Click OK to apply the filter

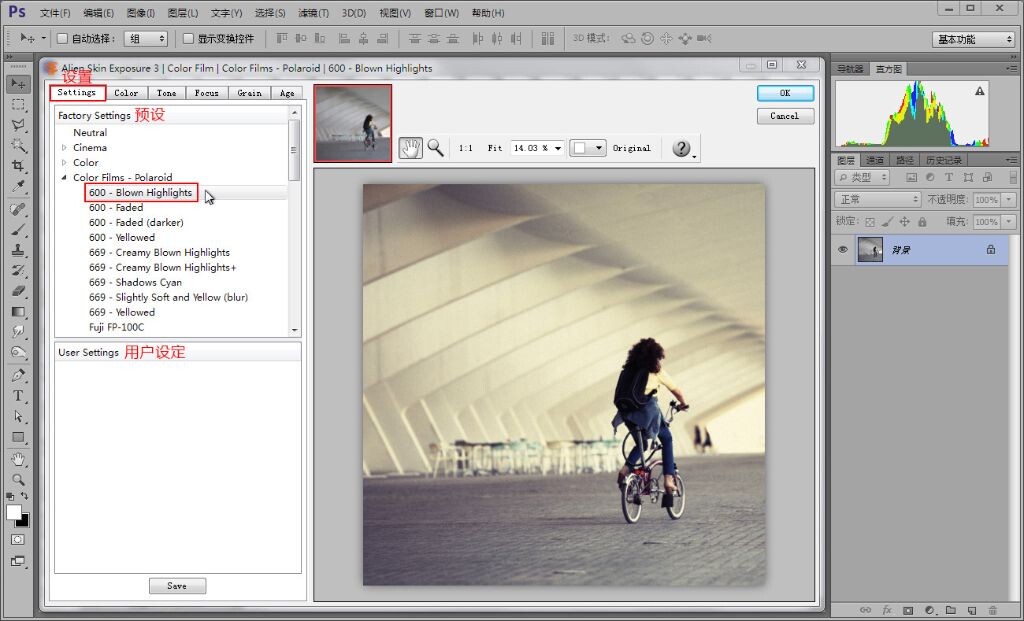pyautogui.click(x=785, y=93)
